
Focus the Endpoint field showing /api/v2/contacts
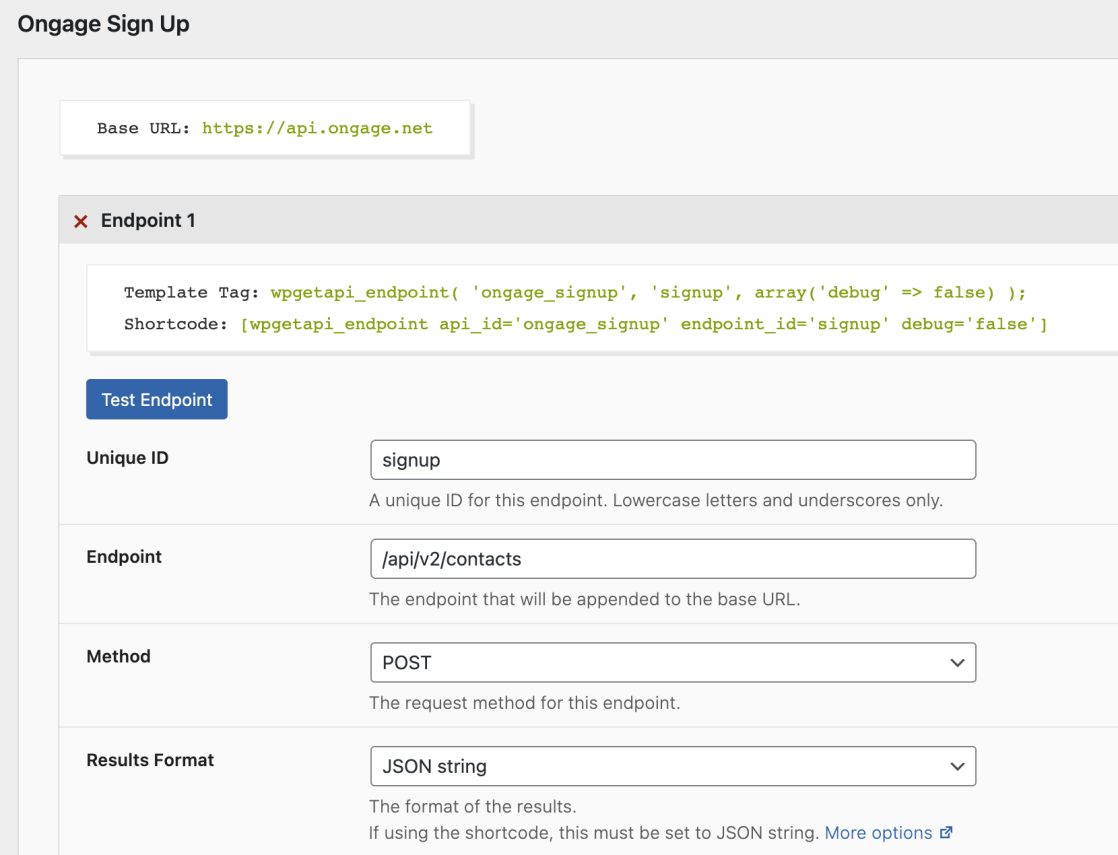[x=672, y=559]
